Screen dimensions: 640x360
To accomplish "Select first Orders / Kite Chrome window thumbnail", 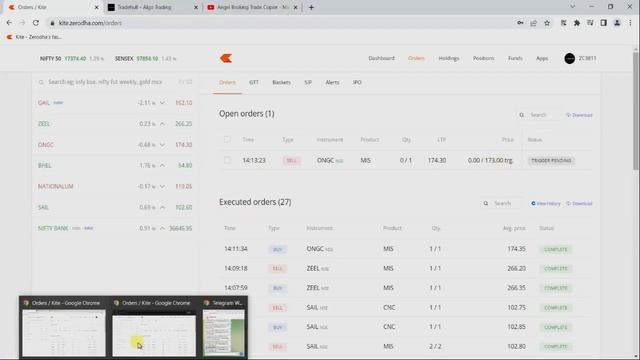I will 63,328.
